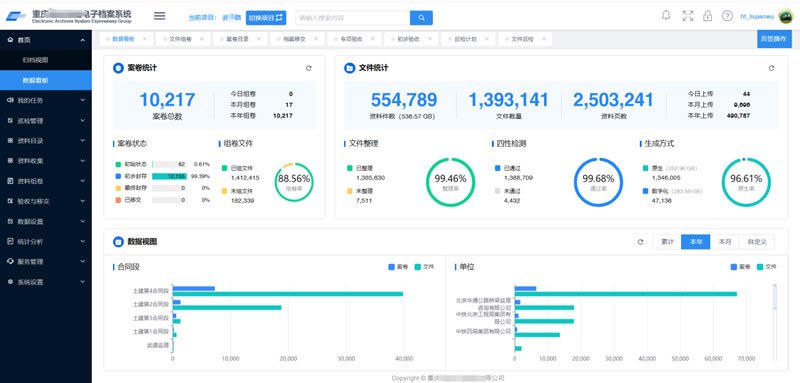Click the headset icon beside 服务管理
This screenshot has height=383, width=800.
click(x=10, y=262)
